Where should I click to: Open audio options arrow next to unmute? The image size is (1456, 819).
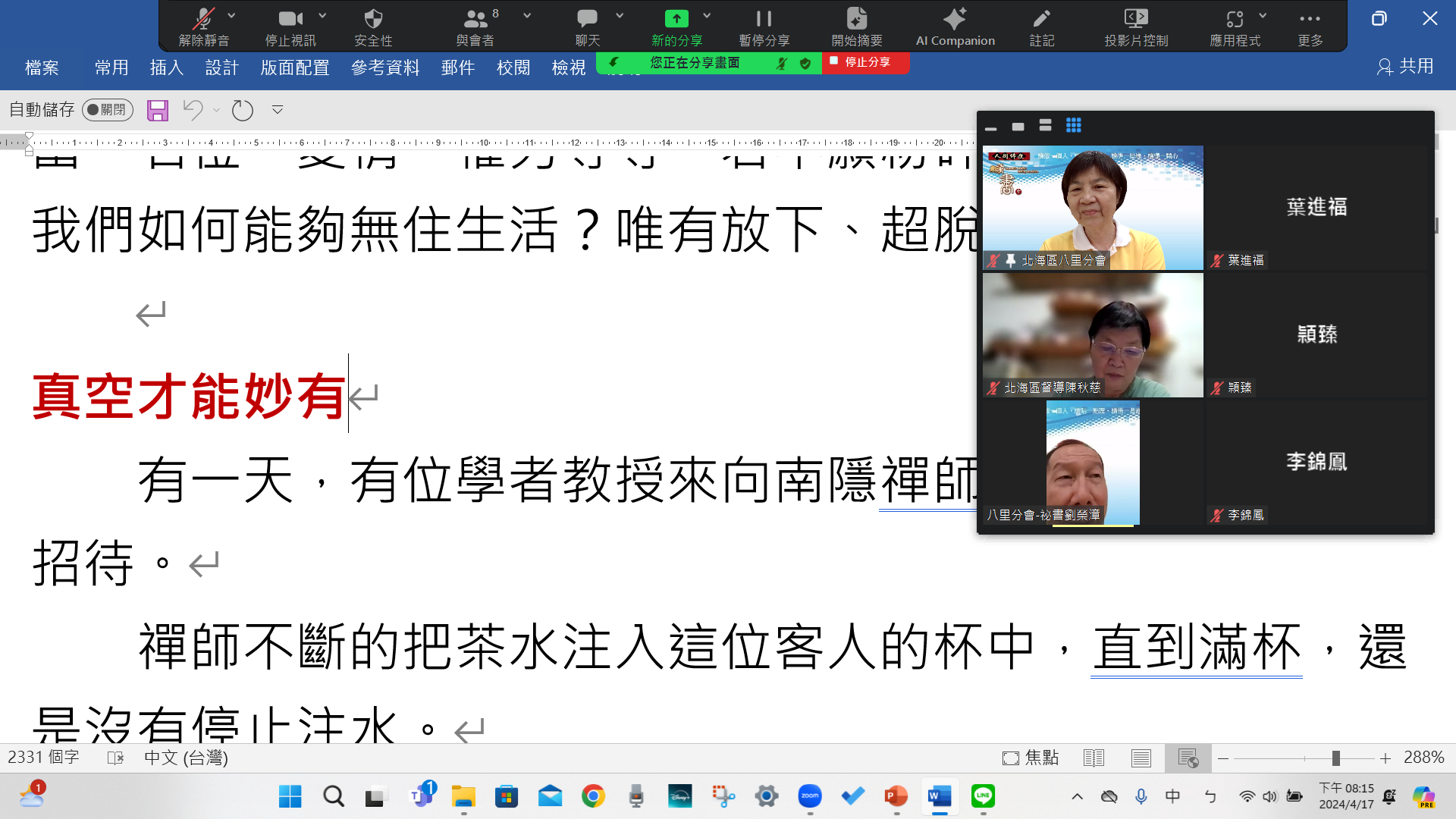tap(231, 15)
